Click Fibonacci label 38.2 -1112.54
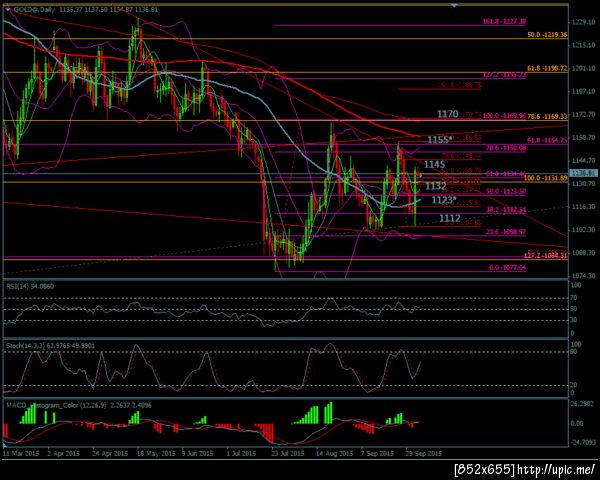This screenshot has height=480, width=600. click(506, 210)
